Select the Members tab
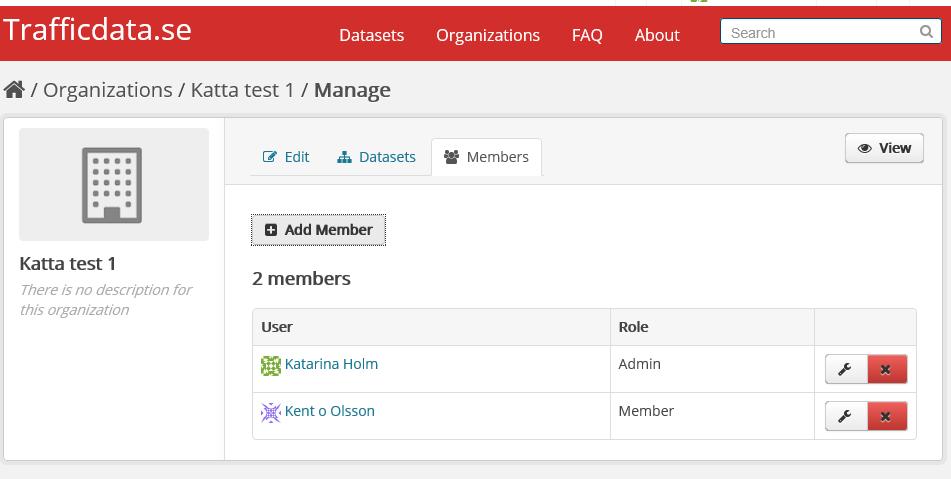This screenshot has width=951, height=479. tap(486, 157)
